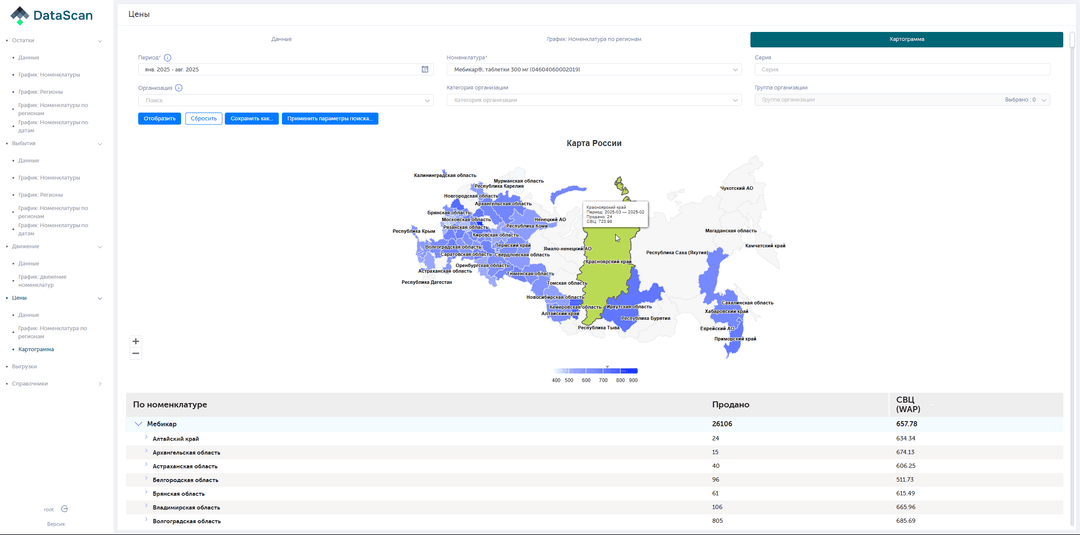Open Выбытия Данные in sidebar

pyautogui.click(x=29, y=160)
